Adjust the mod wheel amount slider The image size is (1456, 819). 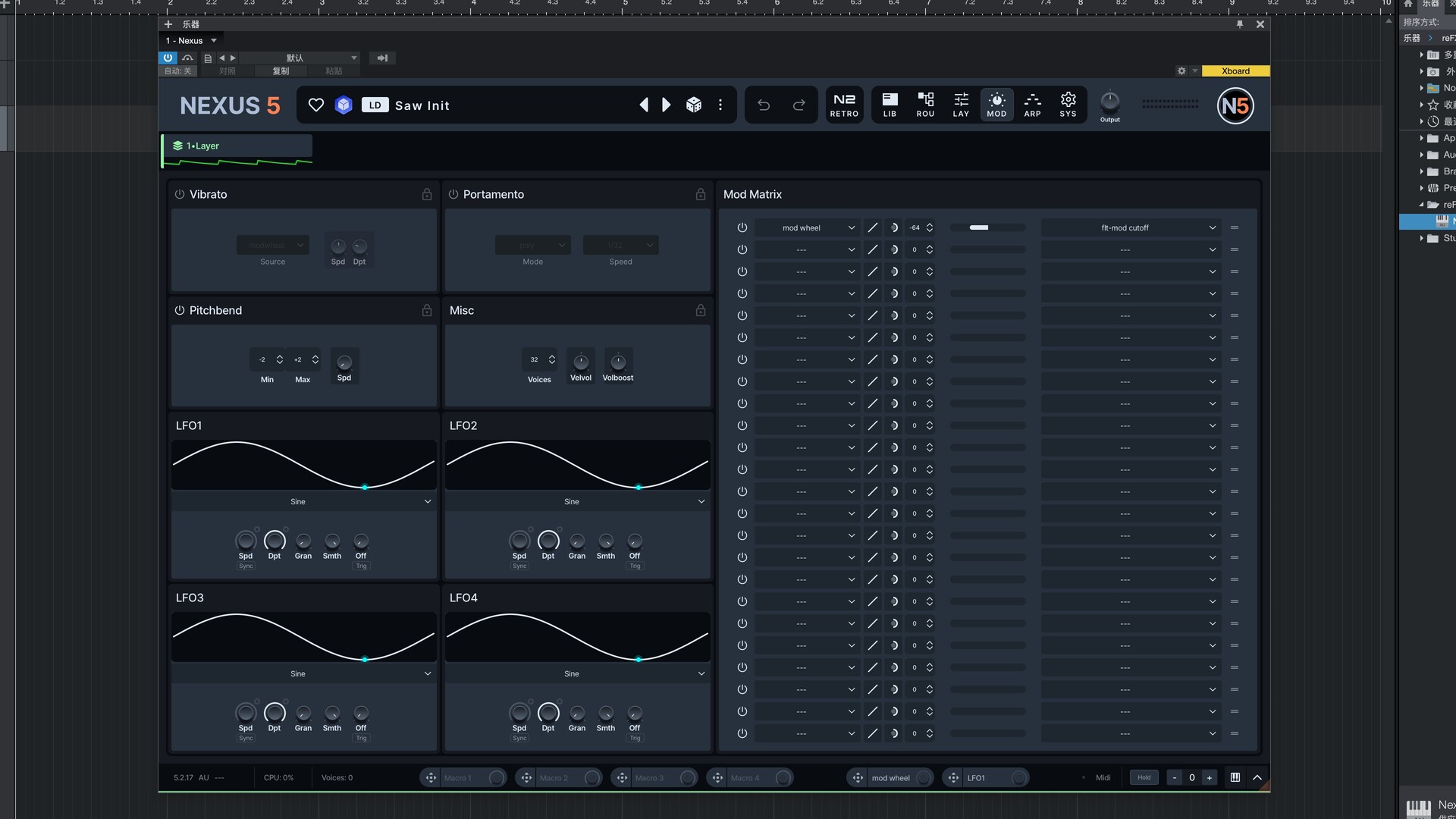click(x=988, y=227)
